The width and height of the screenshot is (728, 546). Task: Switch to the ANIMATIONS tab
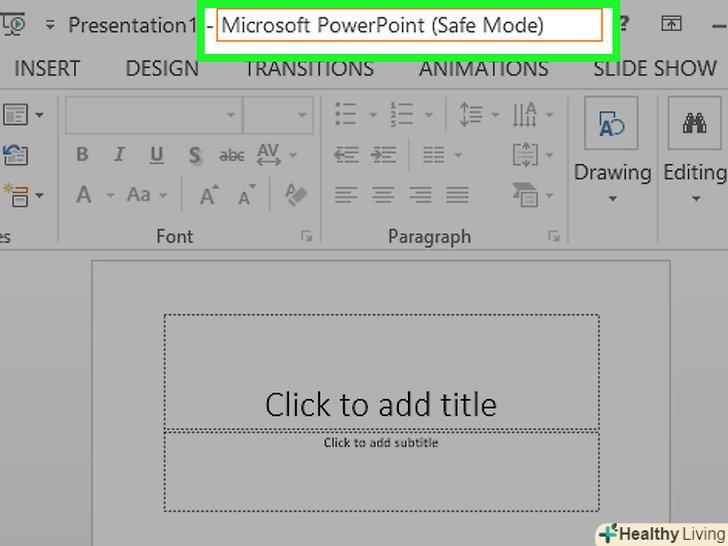click(484, 69)
